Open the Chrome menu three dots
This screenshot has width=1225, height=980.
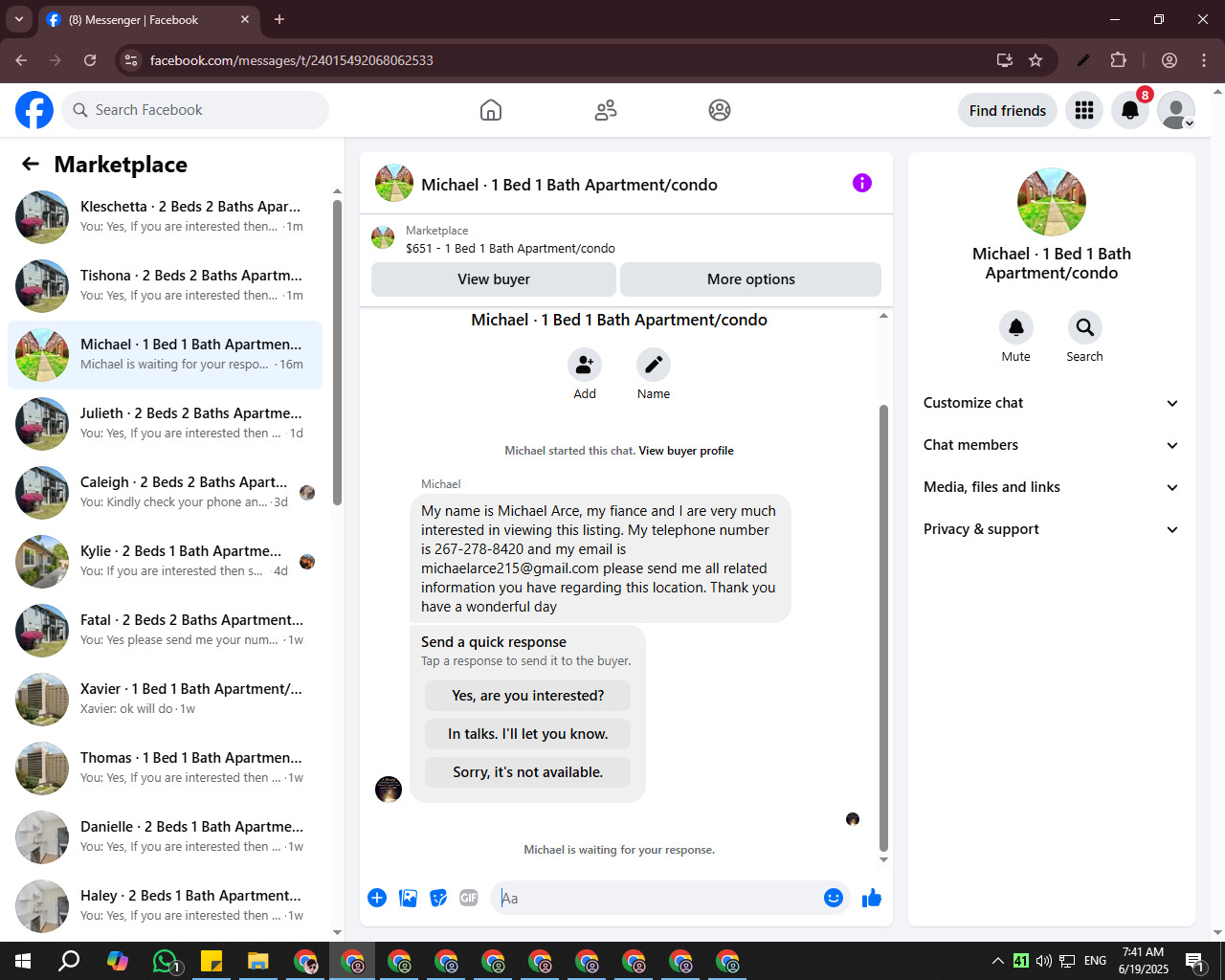point(1204,60)
